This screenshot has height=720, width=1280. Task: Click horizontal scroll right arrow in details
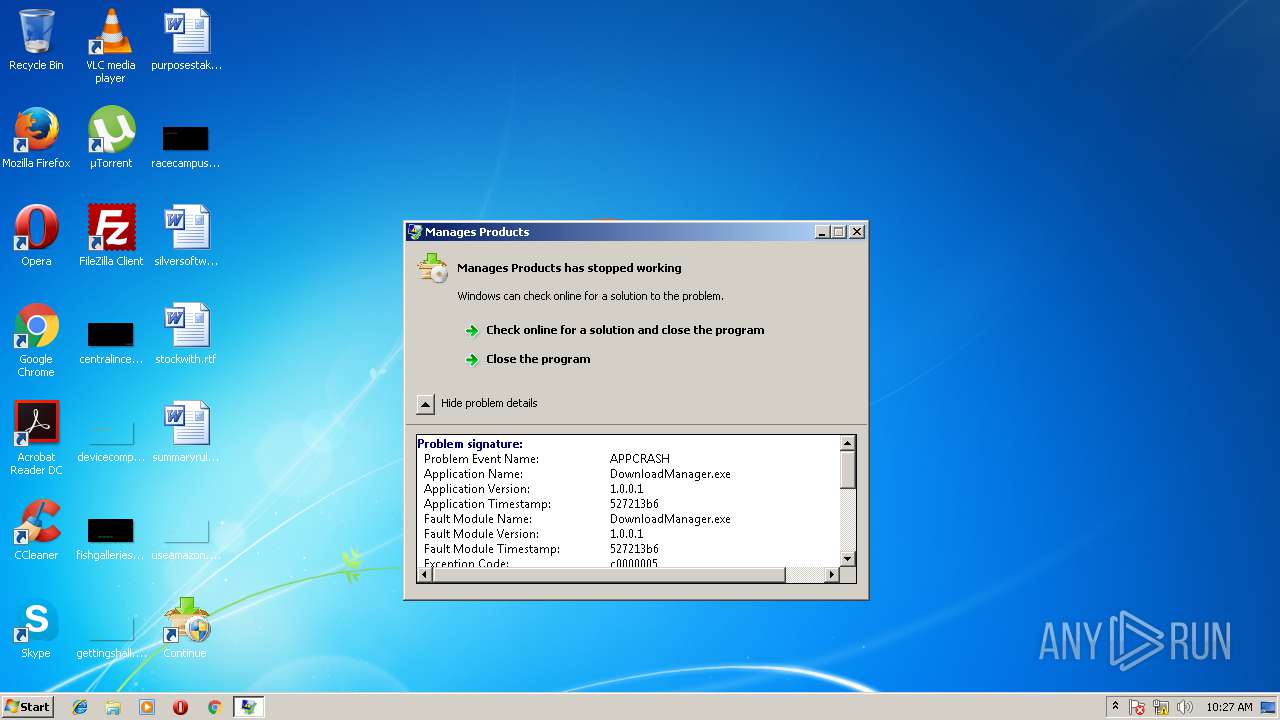tap(831, 574)
